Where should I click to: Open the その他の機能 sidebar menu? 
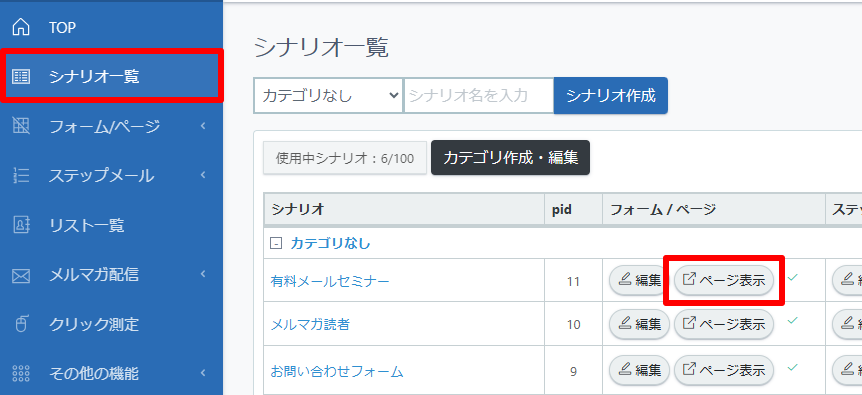(x=112, y=374)
